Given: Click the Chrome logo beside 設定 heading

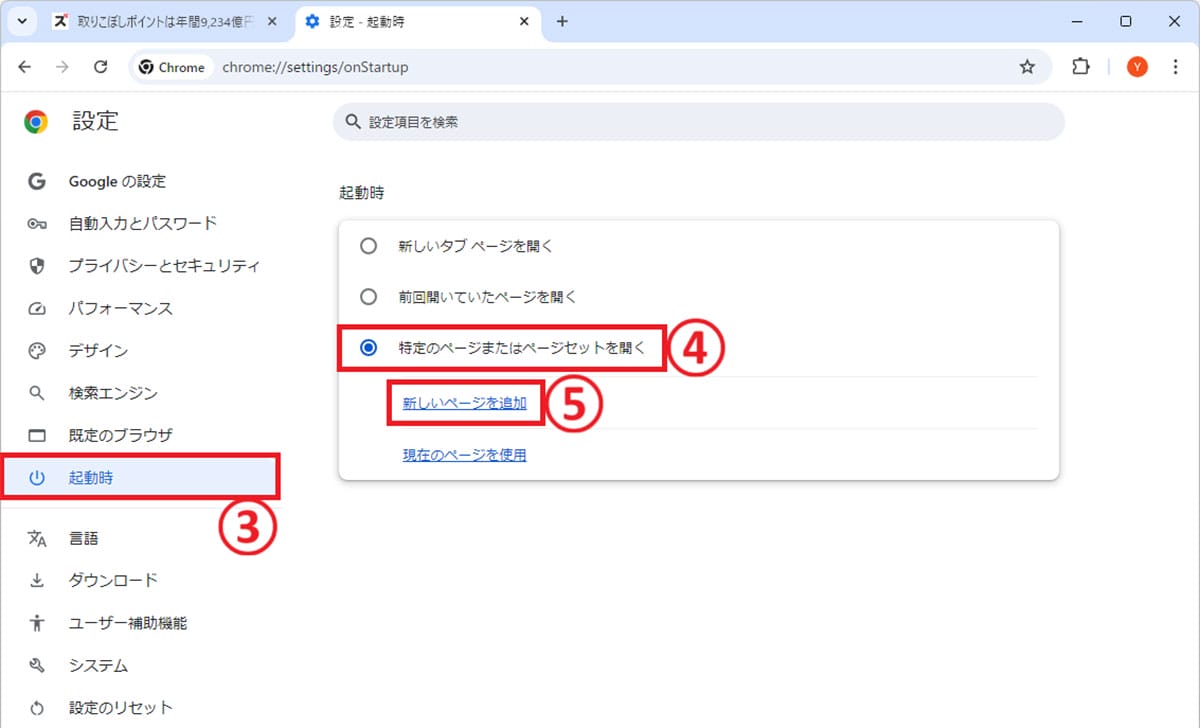Looking at the screenshot, I should pyautogui.click(x=36, y=122).
